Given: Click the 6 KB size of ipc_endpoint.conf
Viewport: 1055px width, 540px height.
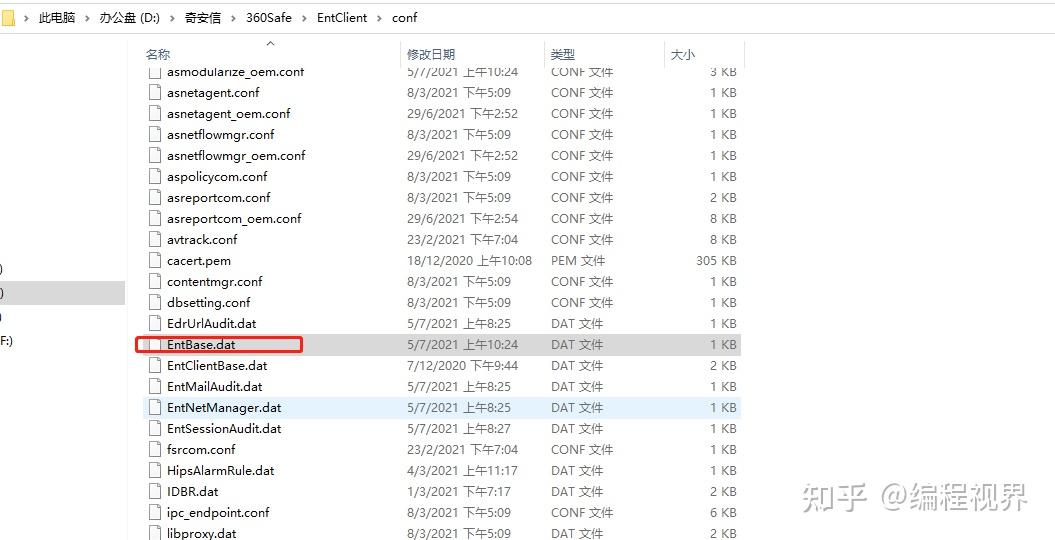Looking at the screenshot, I should click(x=723, y=512).
